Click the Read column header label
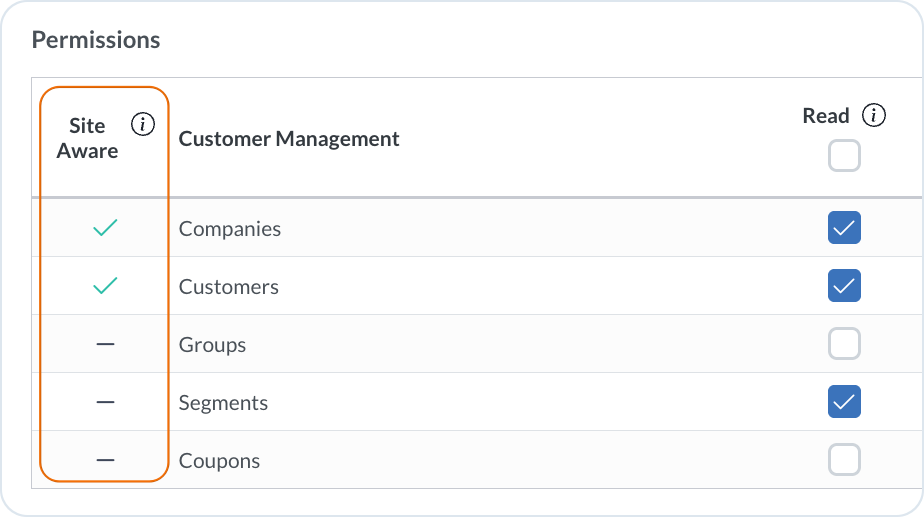Image resolution: width=924 pixels, height=517 pixels. point(826,116)
